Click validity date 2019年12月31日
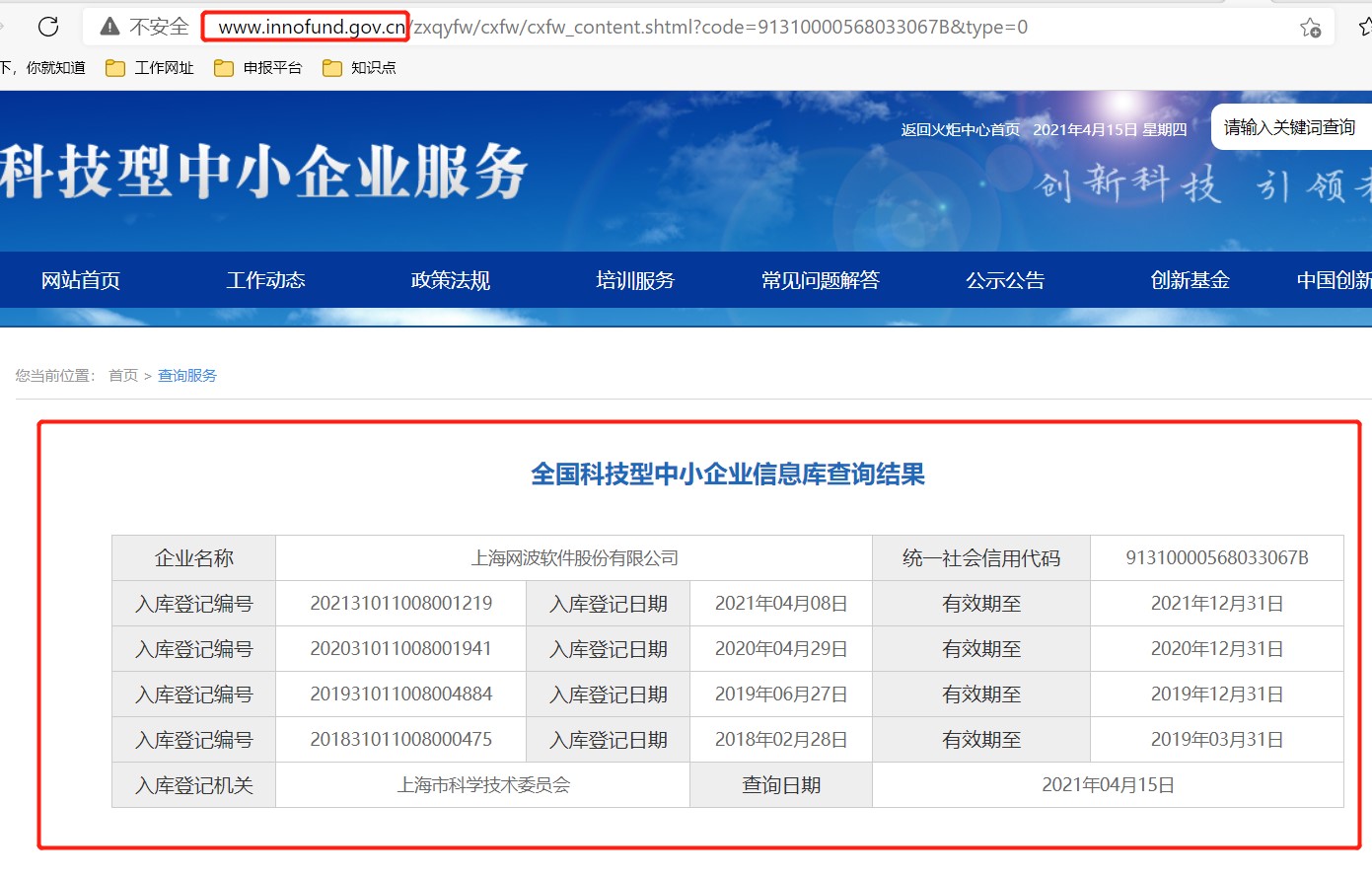Screen dimensions: 1372x877 tap(1217, 694)
